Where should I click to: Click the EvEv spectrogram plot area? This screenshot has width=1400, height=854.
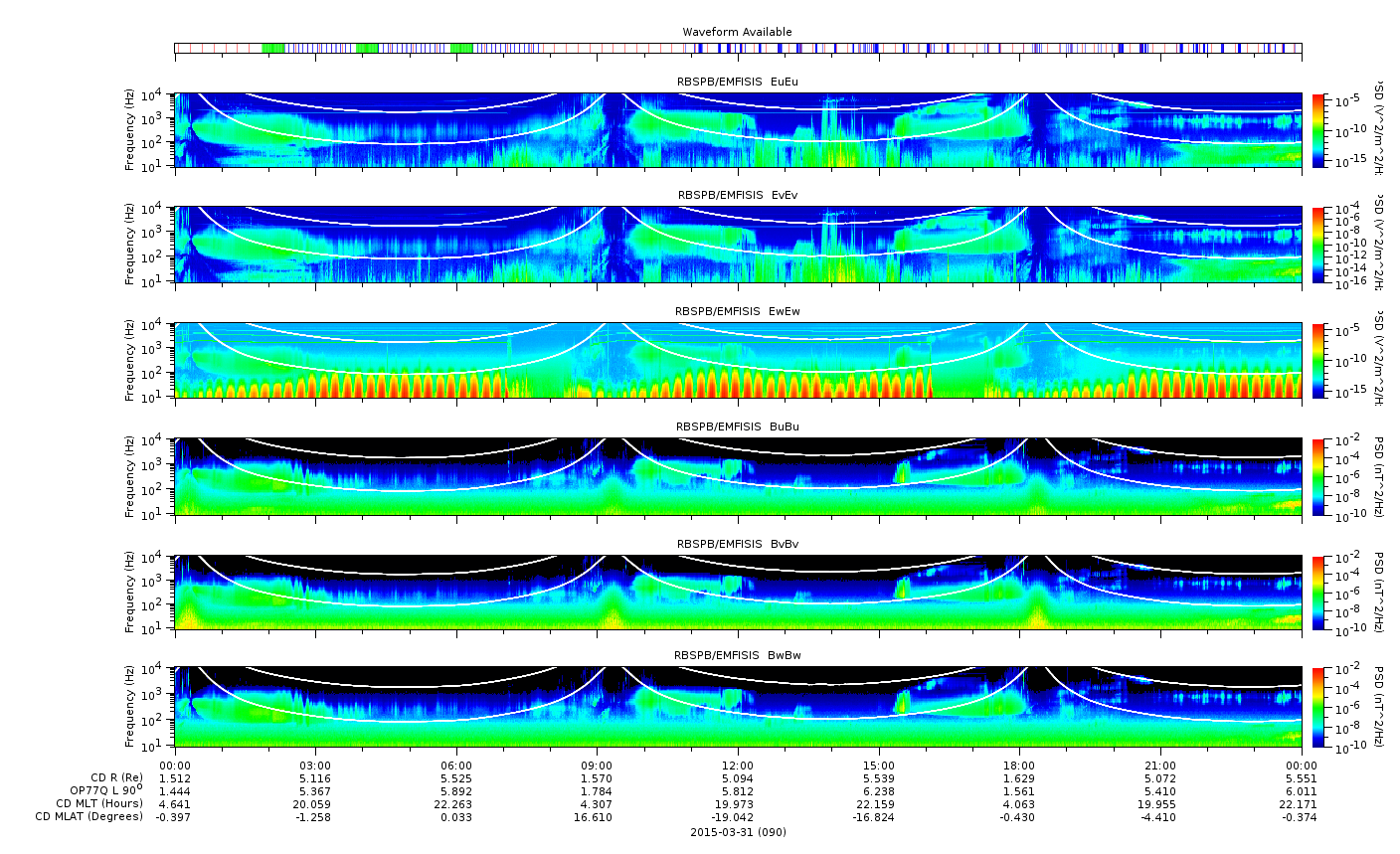pyautogui.click(x=737, y=245)
